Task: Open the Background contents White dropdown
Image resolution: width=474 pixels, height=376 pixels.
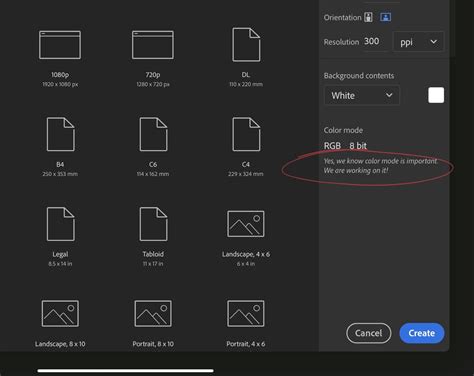Action: point(362,96)
